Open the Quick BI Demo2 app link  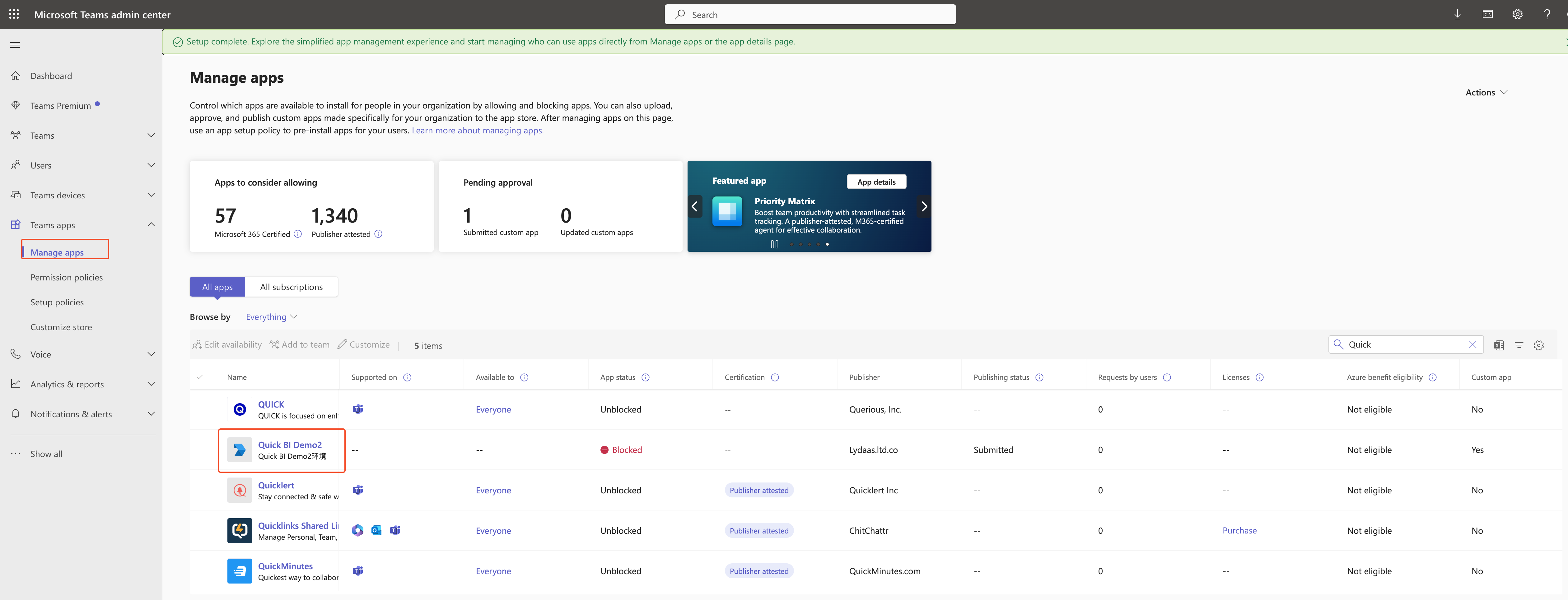tap(290, 445)
